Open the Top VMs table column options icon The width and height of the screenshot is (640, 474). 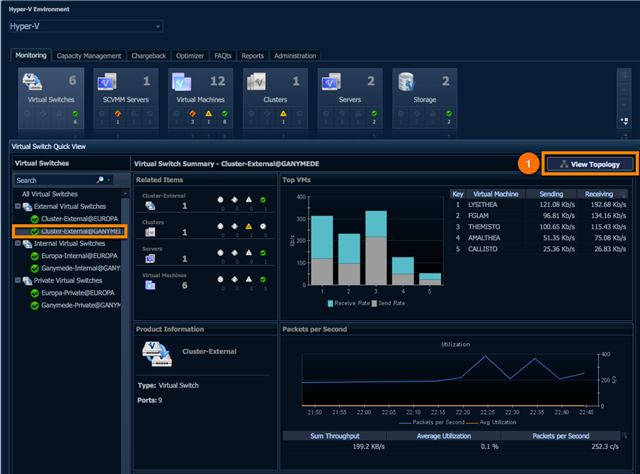(623, 194)
